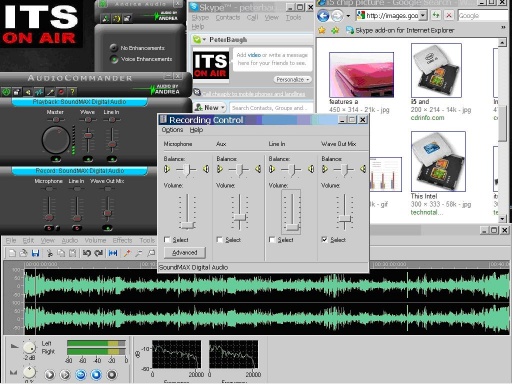Click the Cut scissors icon in the audio editor toolbar
The height and width of the screenshot is (384, 512).
coord(50,253)
